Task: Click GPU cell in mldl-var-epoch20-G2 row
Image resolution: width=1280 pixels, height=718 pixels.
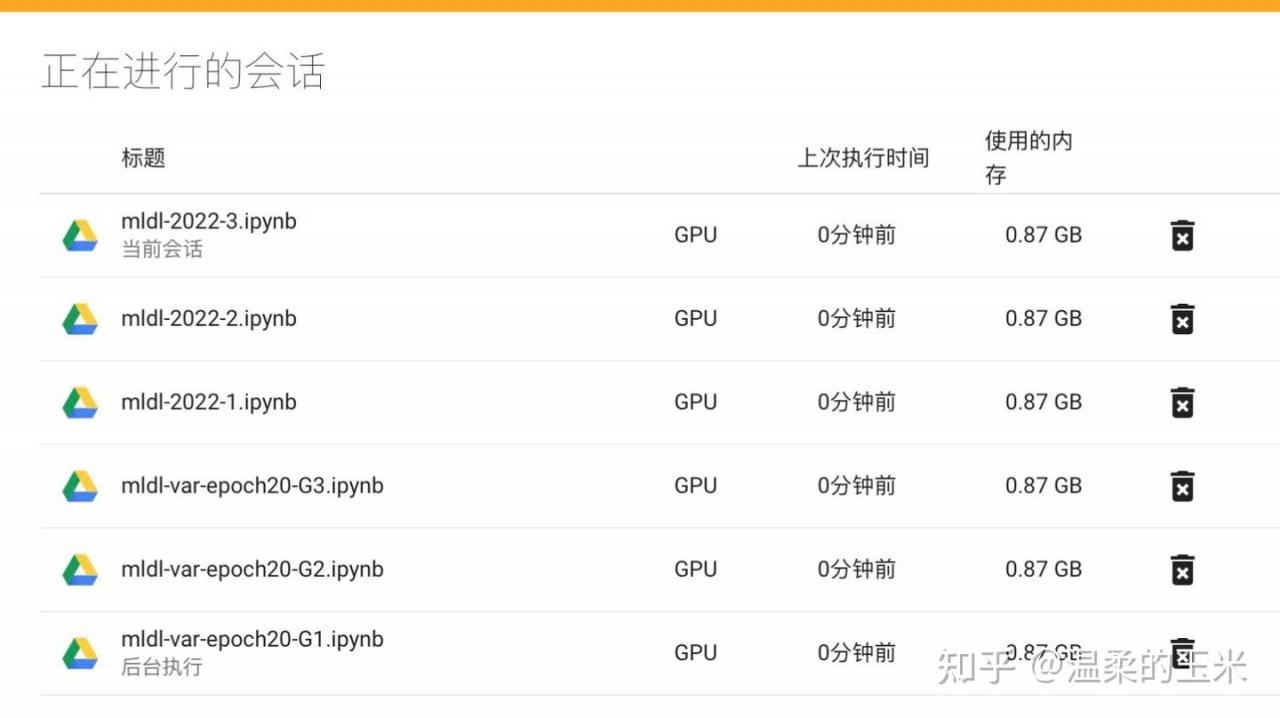Action: click(x=696, y=569)
